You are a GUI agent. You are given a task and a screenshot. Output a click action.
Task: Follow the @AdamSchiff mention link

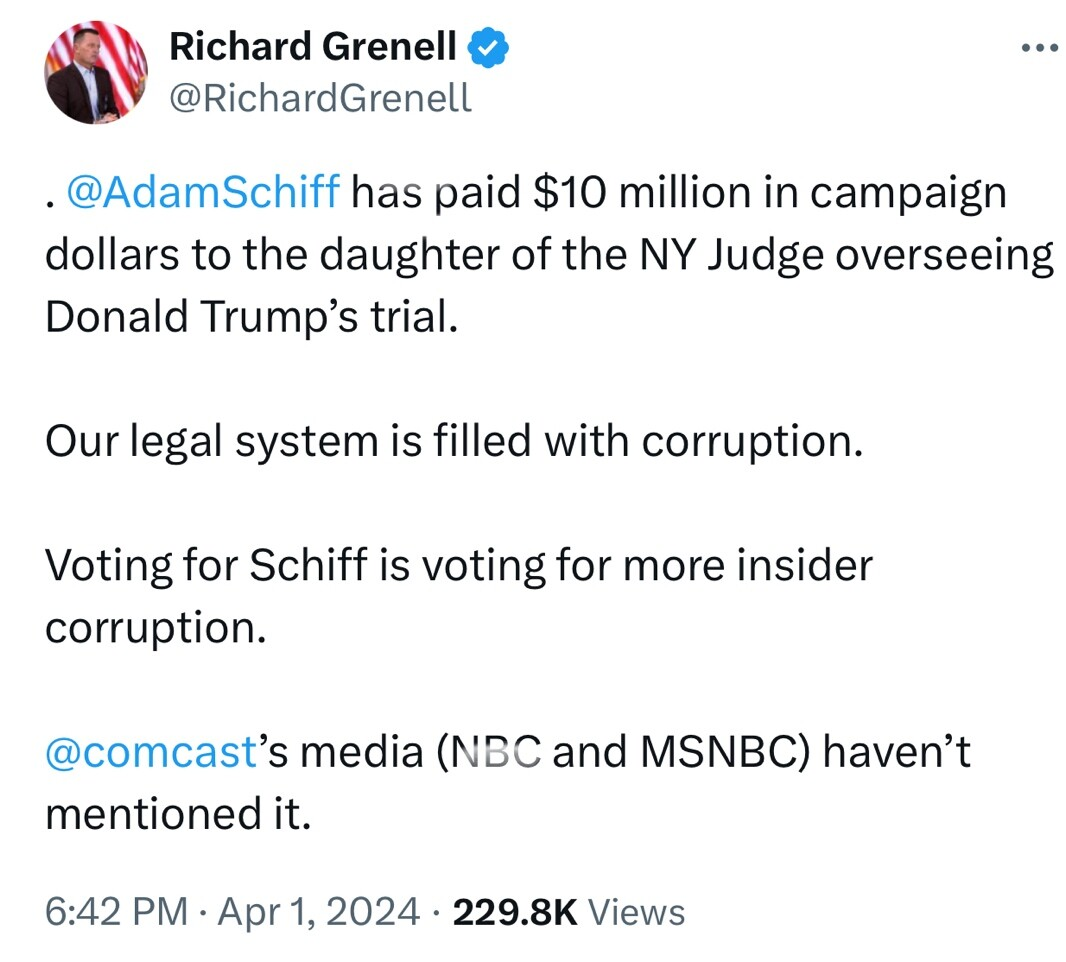pos(203,192)
